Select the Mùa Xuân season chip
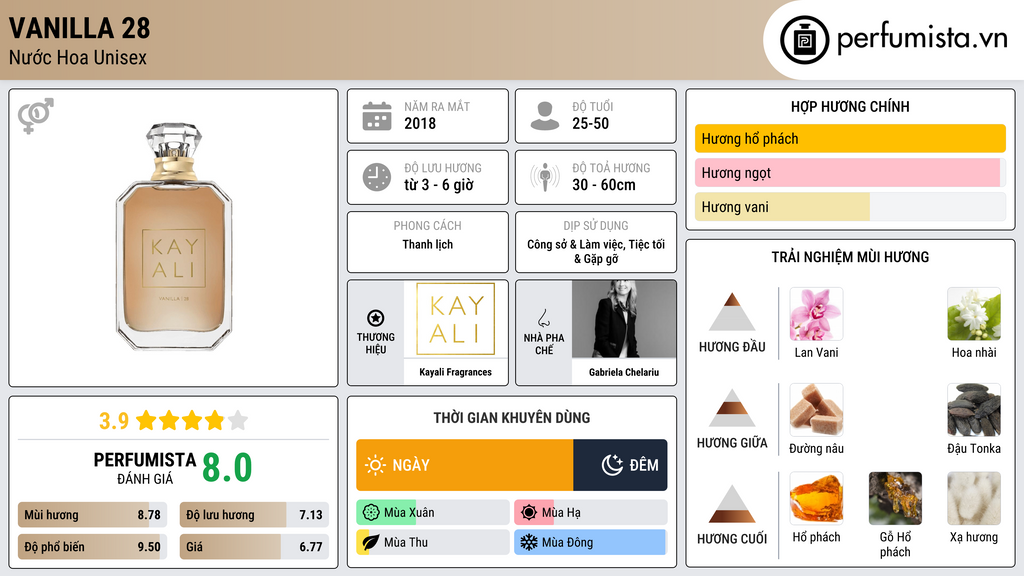The width and height of the screenshot is (1024, 576). tap(432, 513)
